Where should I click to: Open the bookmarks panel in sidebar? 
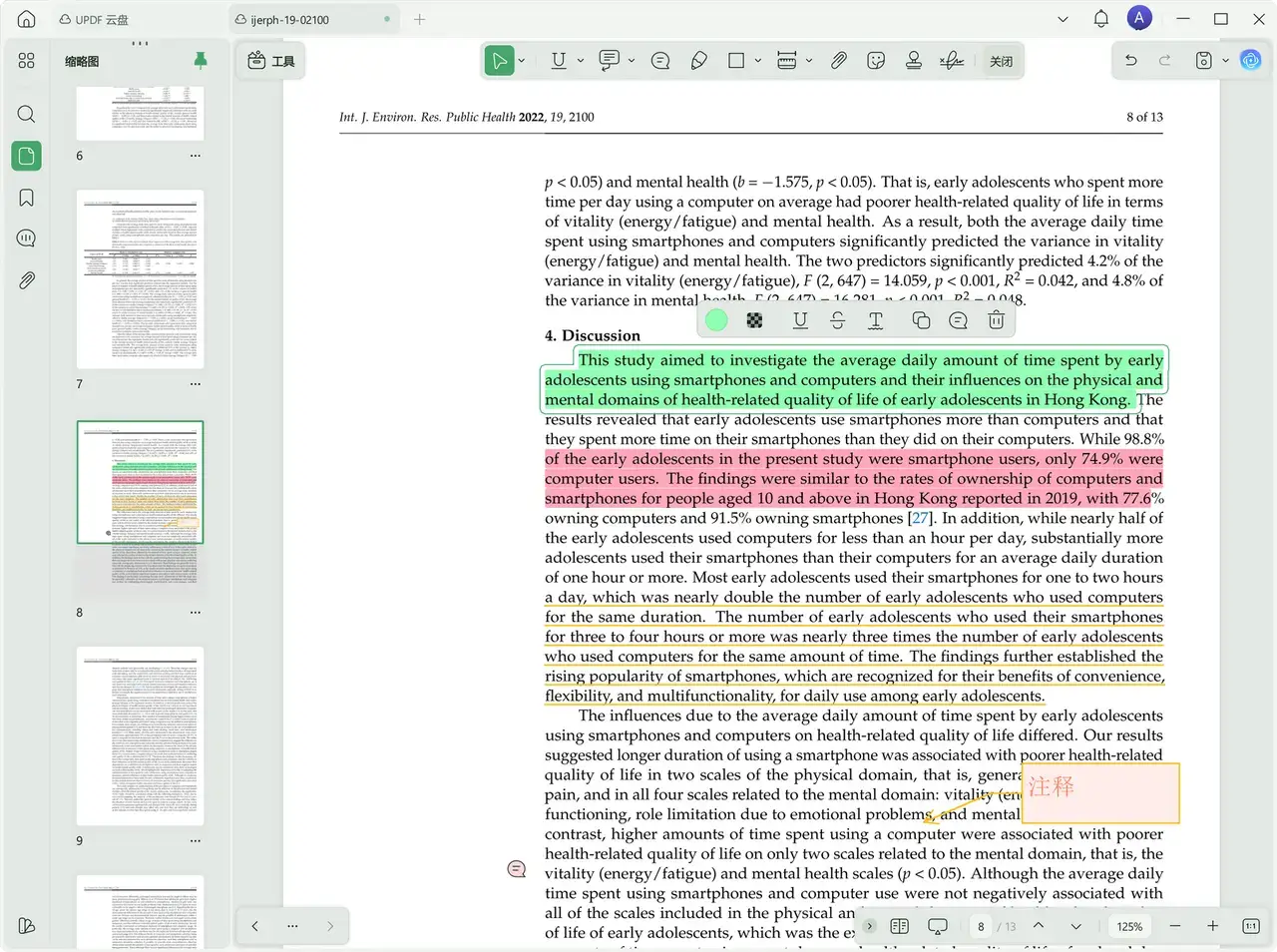coord(27,198)
